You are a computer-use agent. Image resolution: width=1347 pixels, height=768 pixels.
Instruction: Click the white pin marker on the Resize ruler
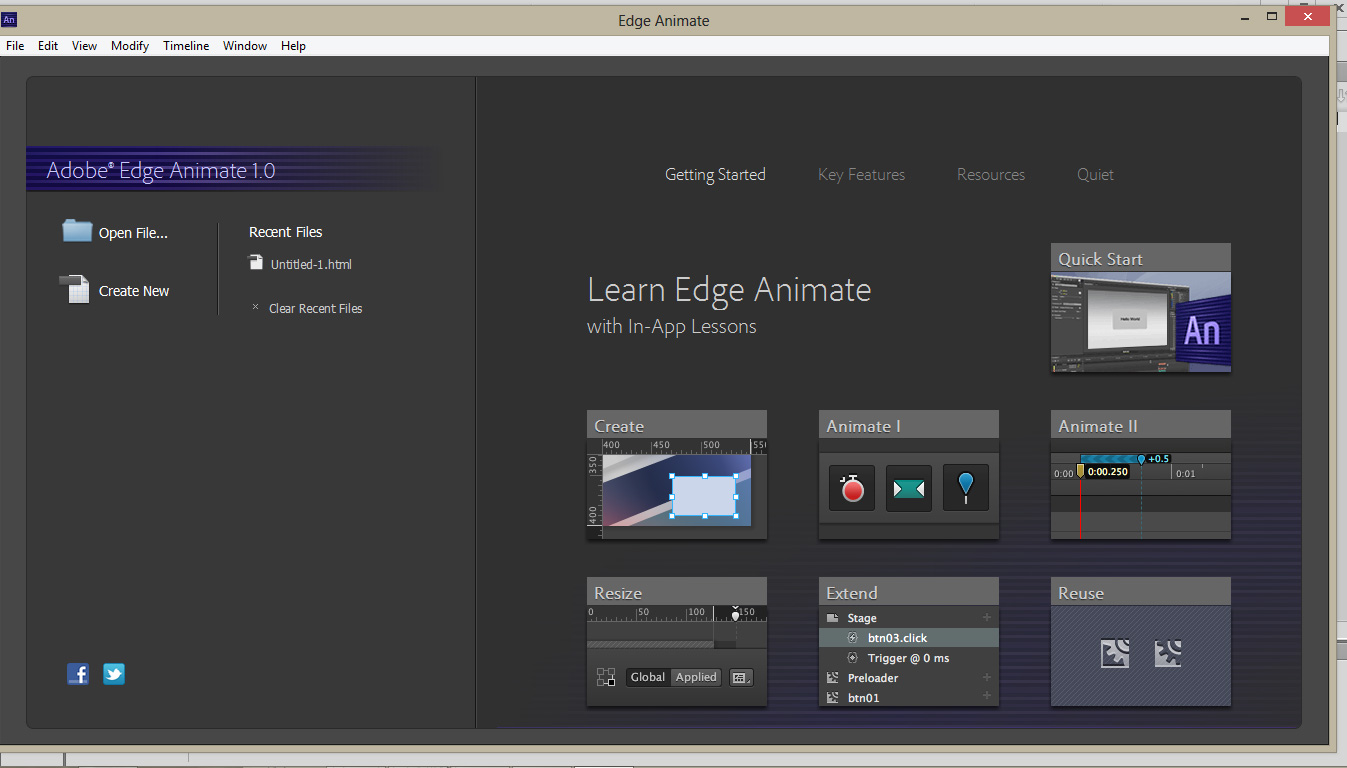[736, 614]
